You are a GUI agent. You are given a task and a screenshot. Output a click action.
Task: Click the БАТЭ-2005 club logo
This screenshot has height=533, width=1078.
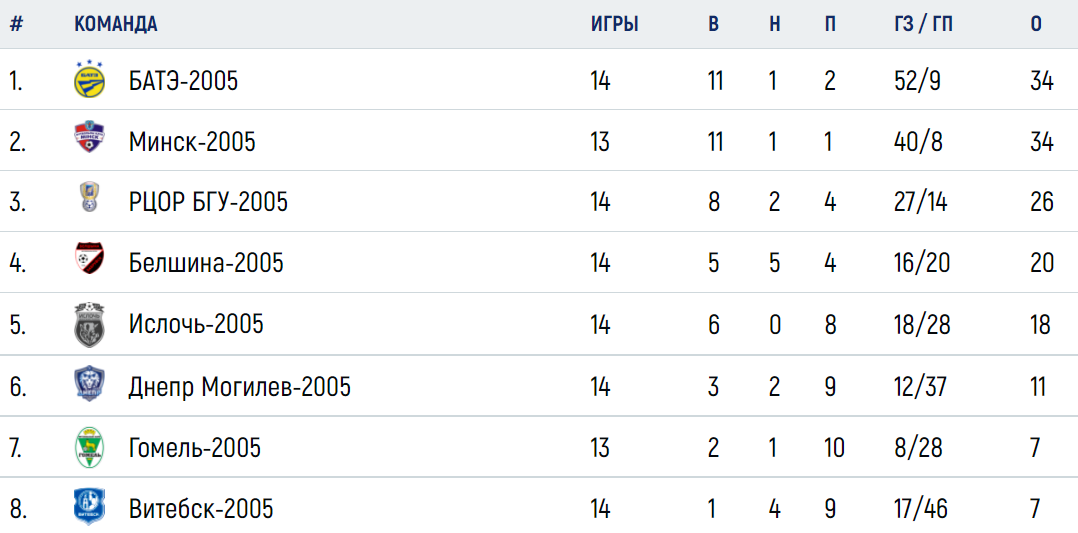click(x=89, y=80)
